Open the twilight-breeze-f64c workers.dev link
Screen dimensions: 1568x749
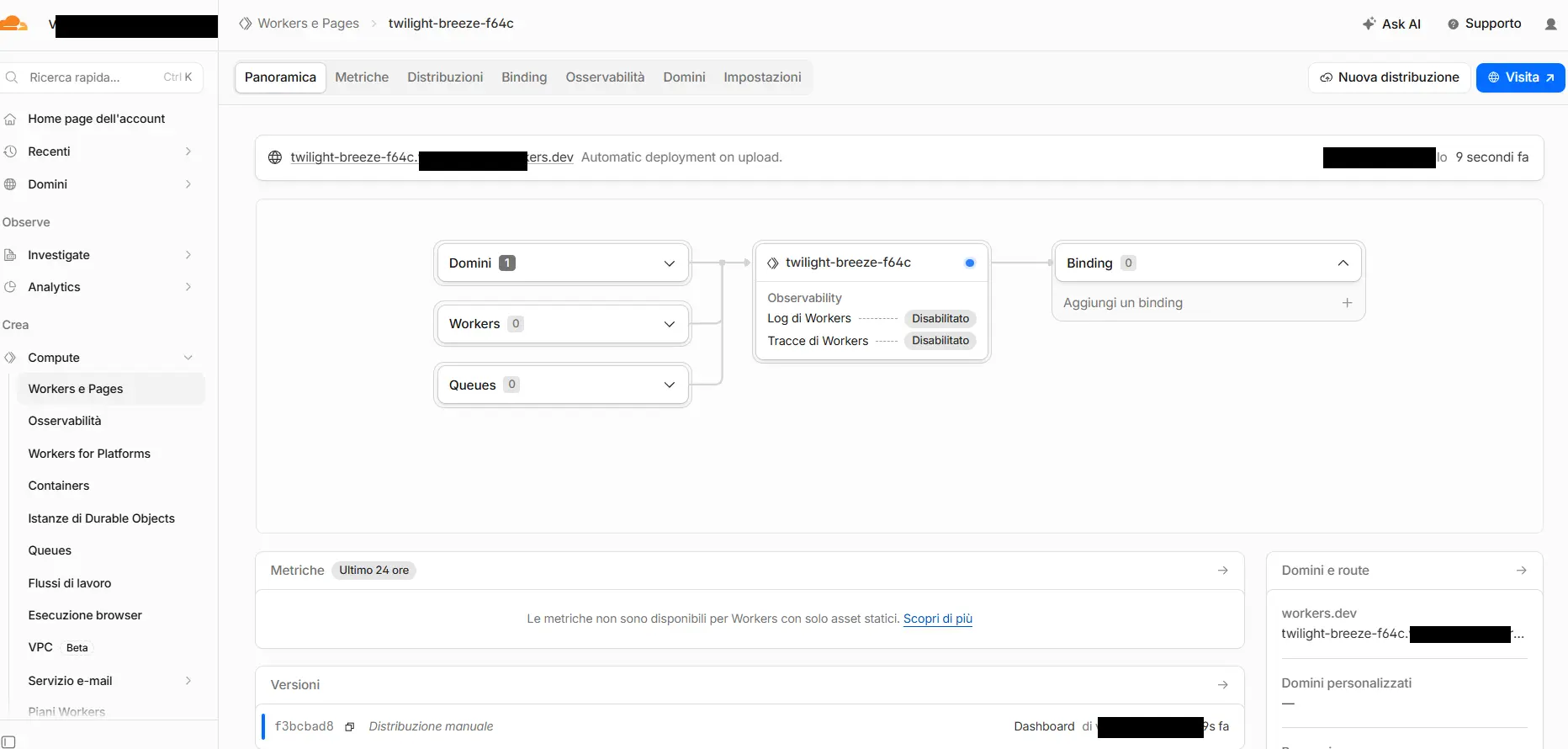pyautogui.click(x=432, y=157)
